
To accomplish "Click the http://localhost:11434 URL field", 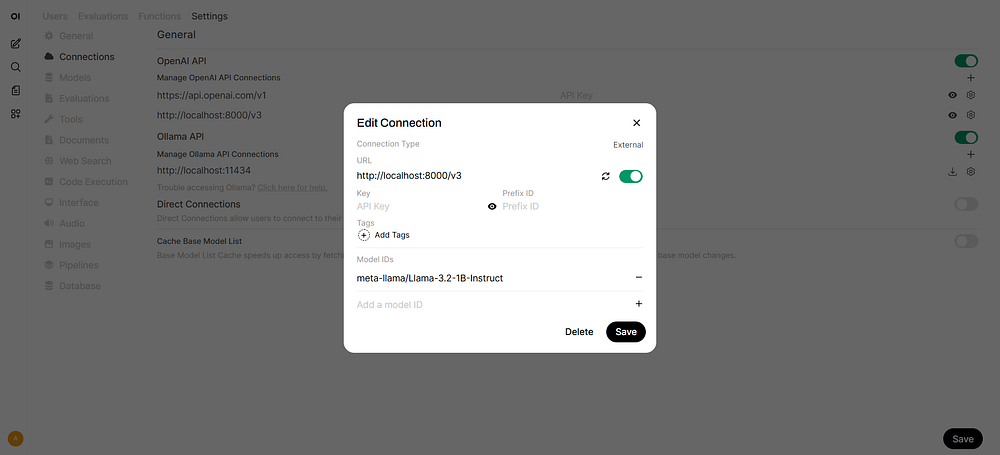I will coord(548,171).
